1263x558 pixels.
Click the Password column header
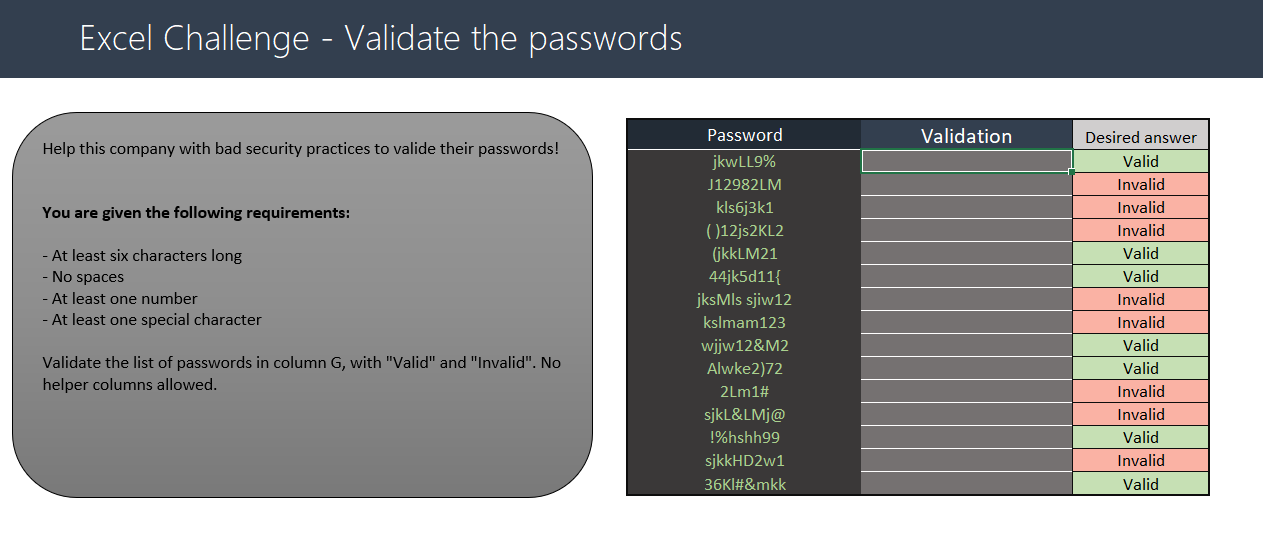click(x=744, y=135)
